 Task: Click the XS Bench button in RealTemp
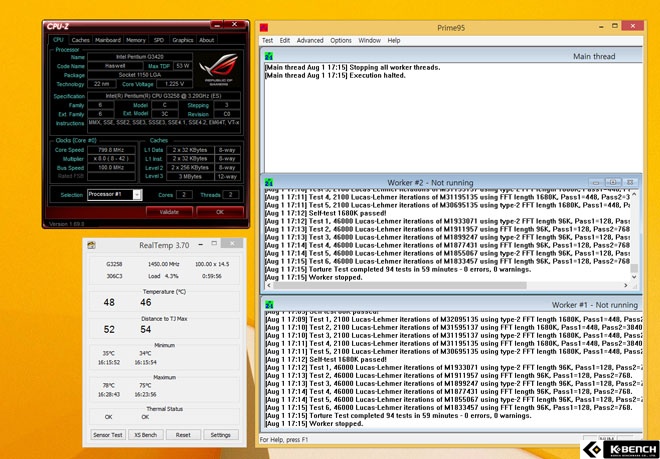point(146,435)
